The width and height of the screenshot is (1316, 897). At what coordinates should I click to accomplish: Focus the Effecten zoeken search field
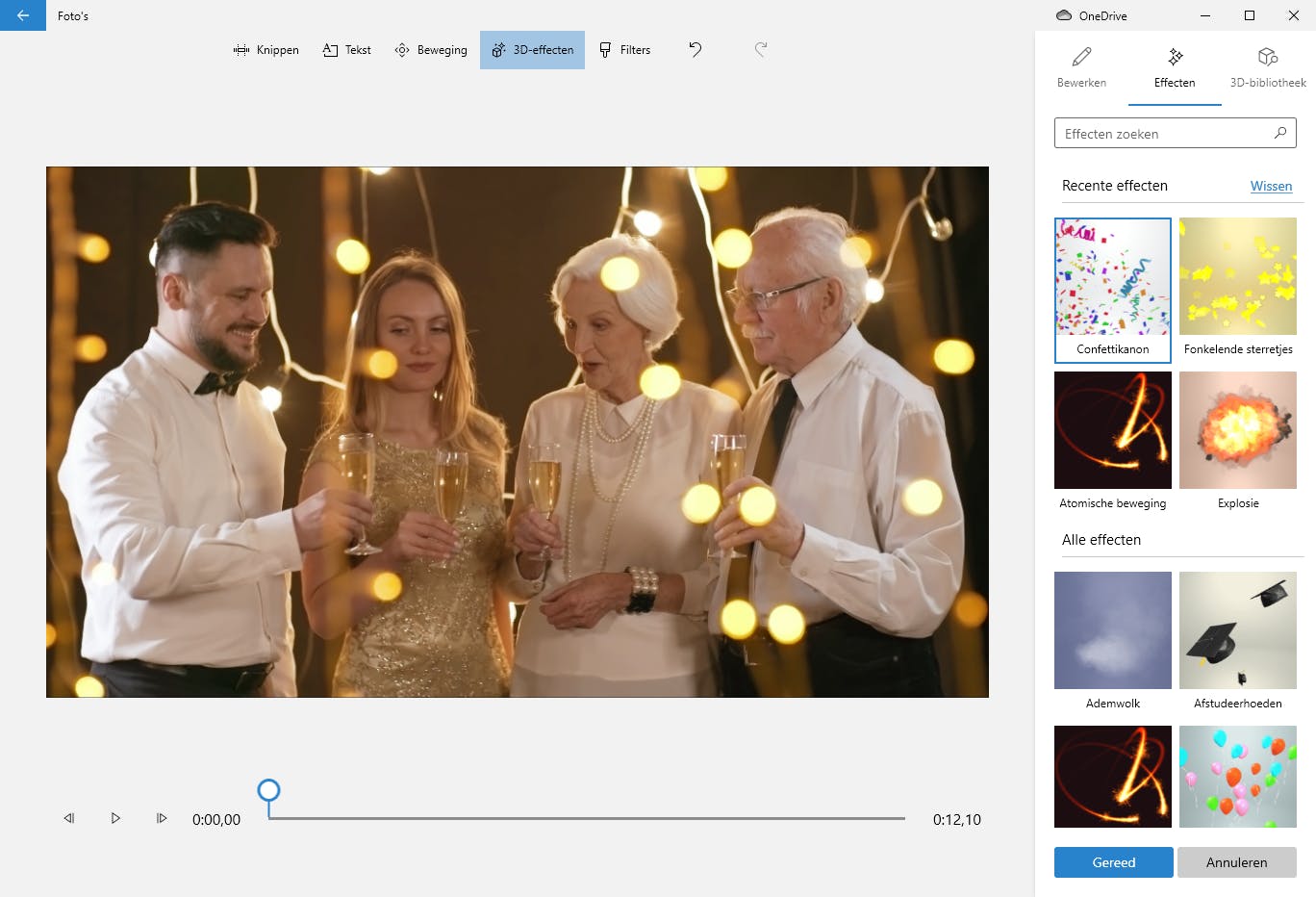1176,133
